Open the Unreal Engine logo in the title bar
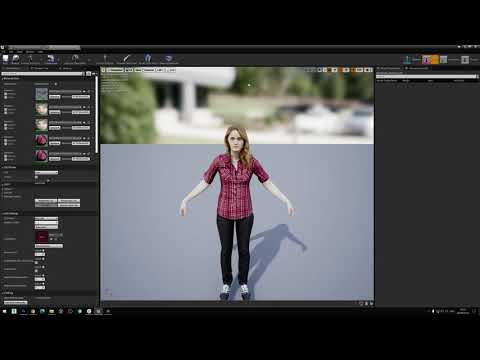Screen dimensions: 480x360 [3, 47]
